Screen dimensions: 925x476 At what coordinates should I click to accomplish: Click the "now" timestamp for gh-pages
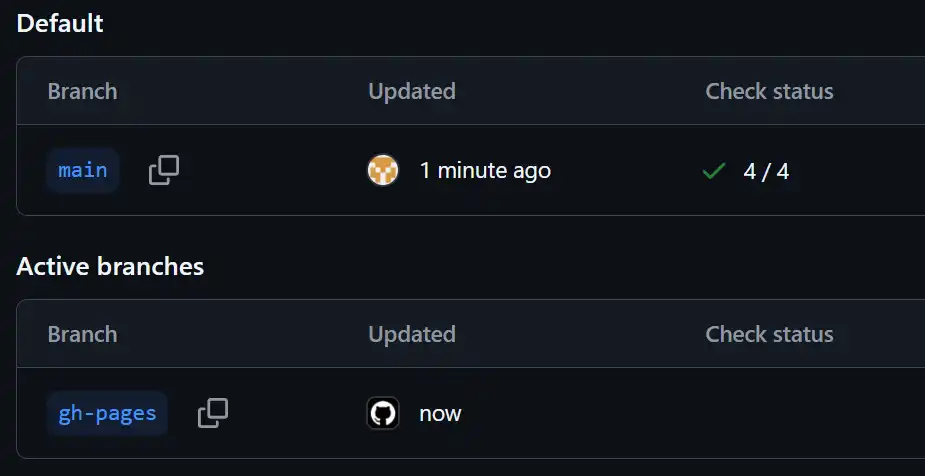click(x=440, y=413)
